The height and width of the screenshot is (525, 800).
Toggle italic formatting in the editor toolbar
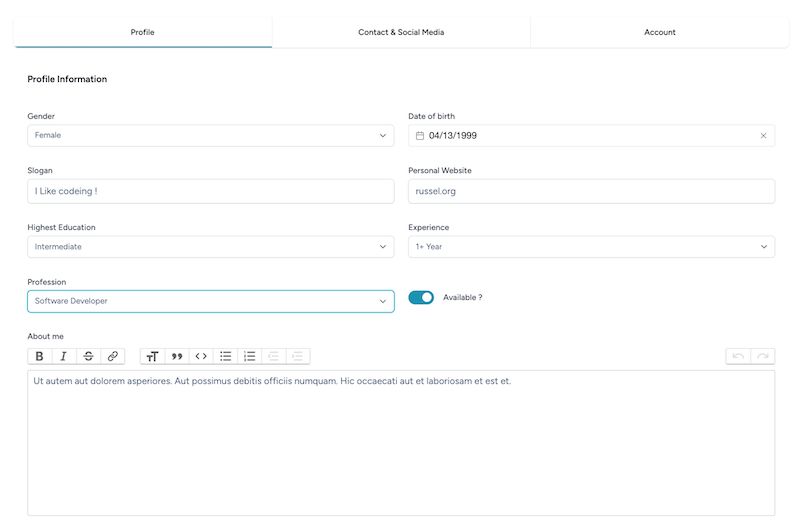(64, 356)
